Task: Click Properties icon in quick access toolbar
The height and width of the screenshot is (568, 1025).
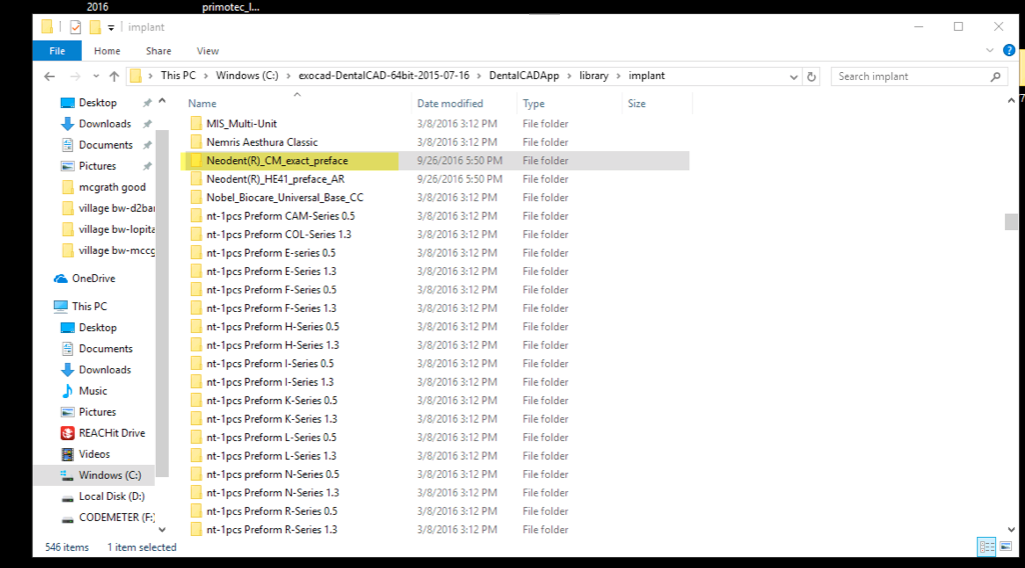Action: point(76,27)
